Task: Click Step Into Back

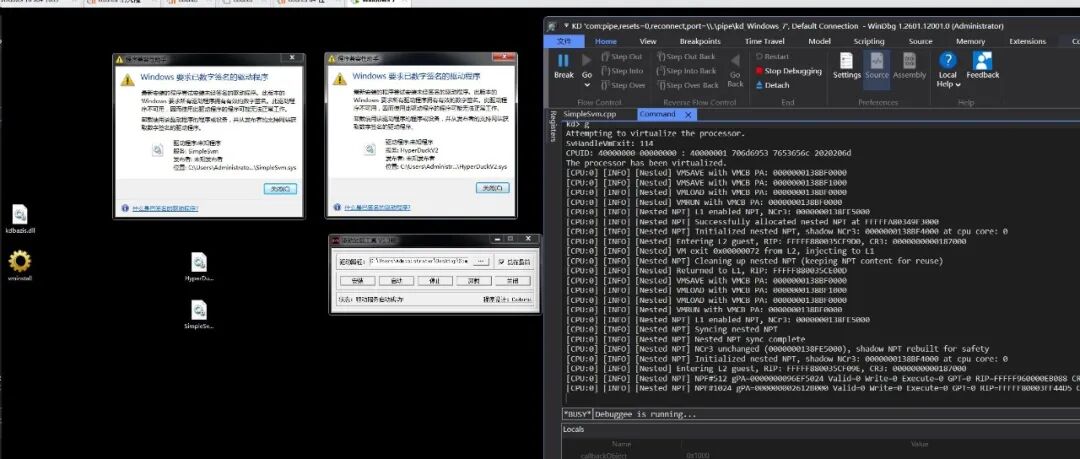Action: click(687, 71)
